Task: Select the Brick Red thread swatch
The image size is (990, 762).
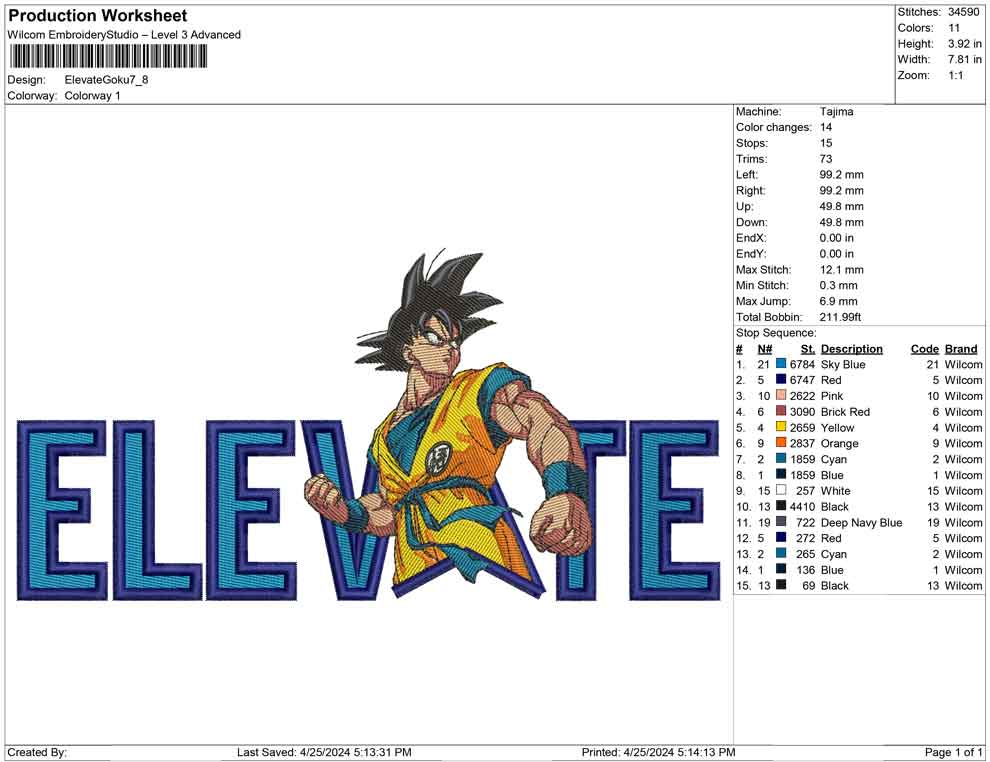Action: tap(780, 411)
